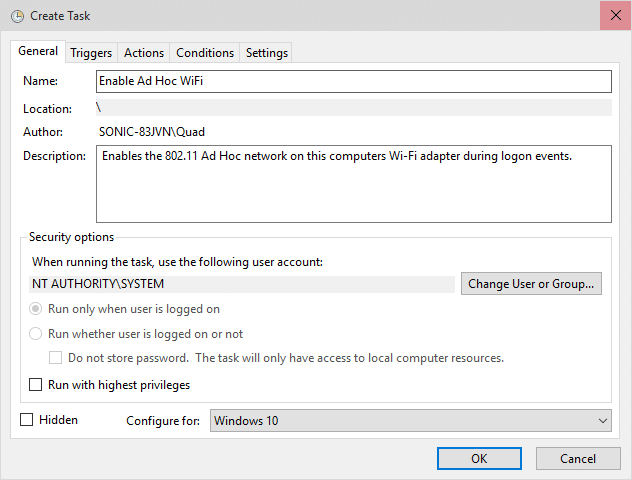This screenshot has height=480, width=632.
Task: Select Run whether user is logged on or not
Action: click(36, 334)
